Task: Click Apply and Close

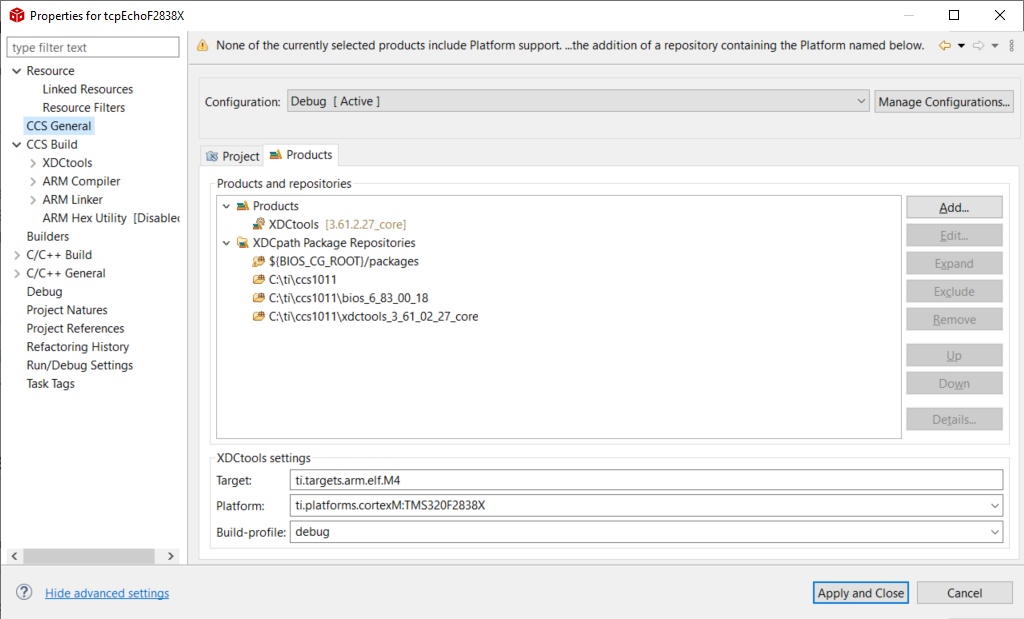Action: click(x=859, y=592)
